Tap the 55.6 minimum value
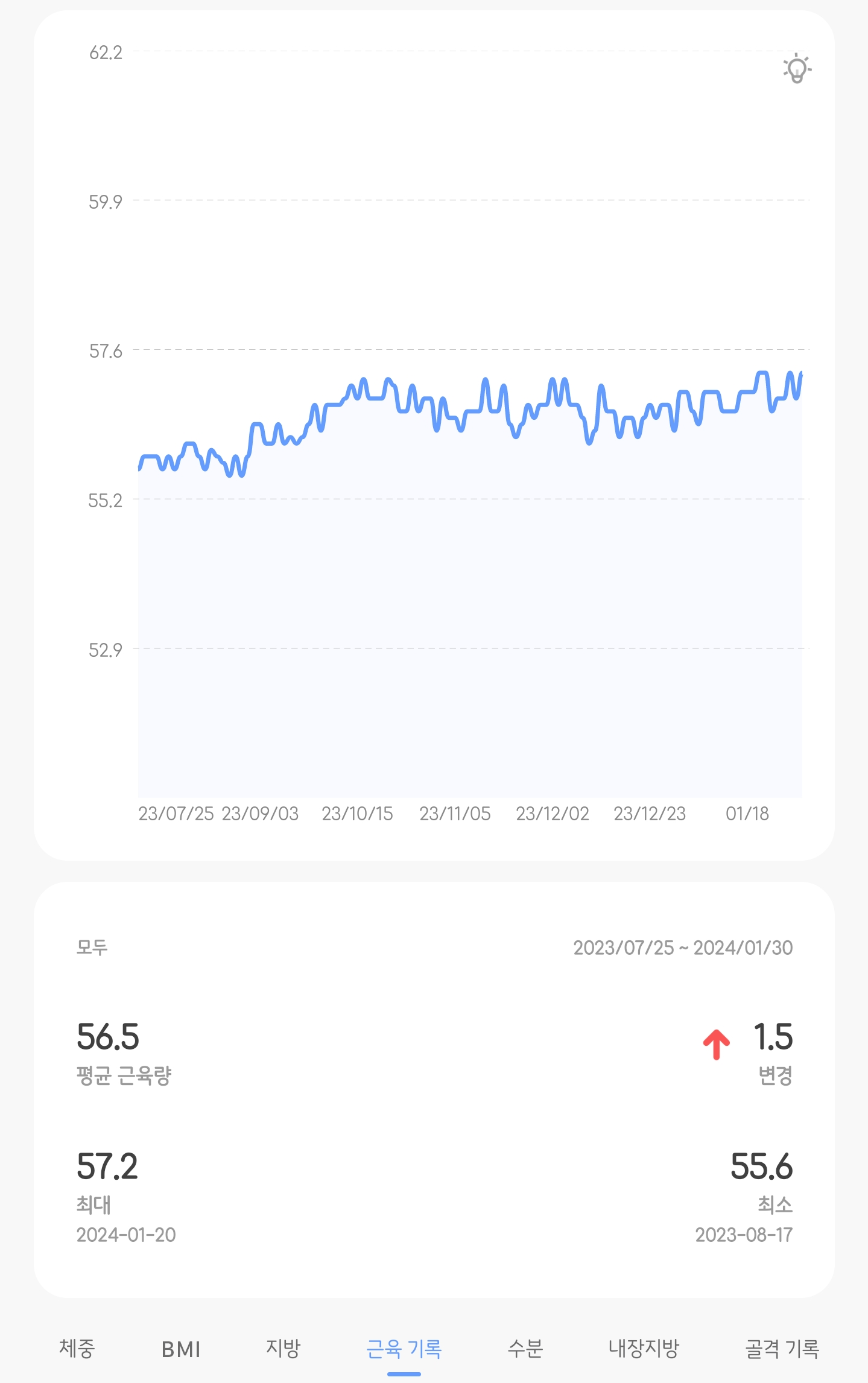This screenshot has height=1383, width=868. click(761, 1166)
